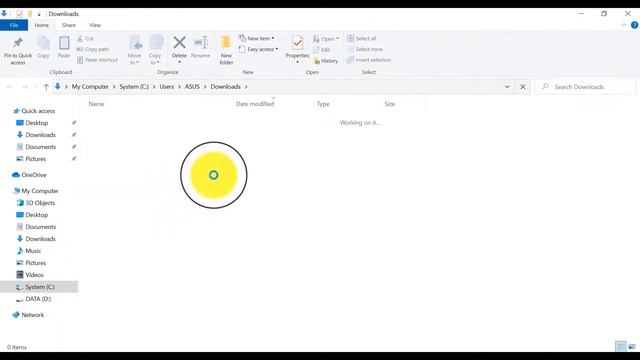Open Videos folder in navigation pane
This screenshot has width=640, height=360.
click(34, 275)
